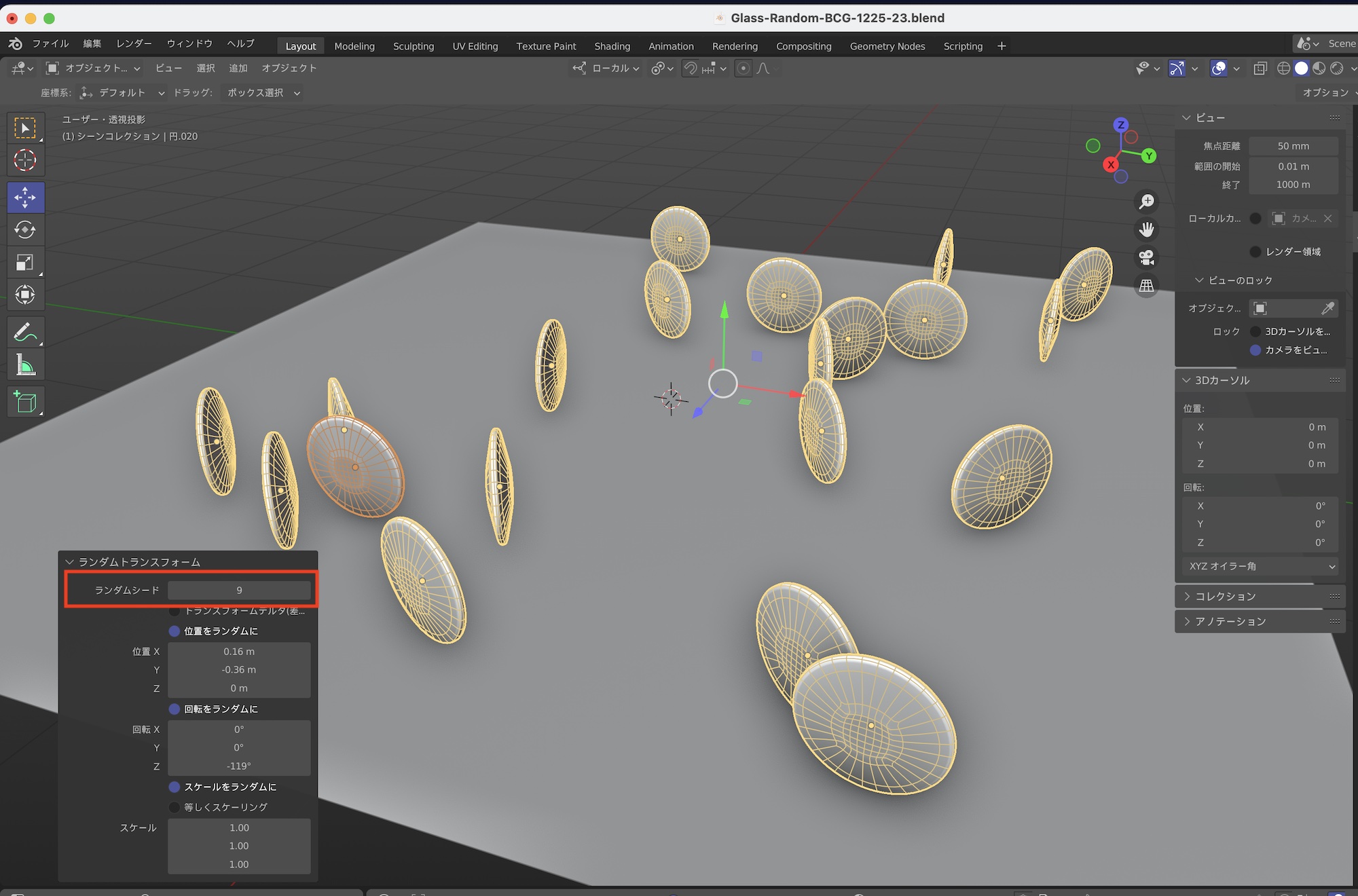Activate the 3D cursor tool
Viewport: 1358px width, 896px height.
click(25, 161)
